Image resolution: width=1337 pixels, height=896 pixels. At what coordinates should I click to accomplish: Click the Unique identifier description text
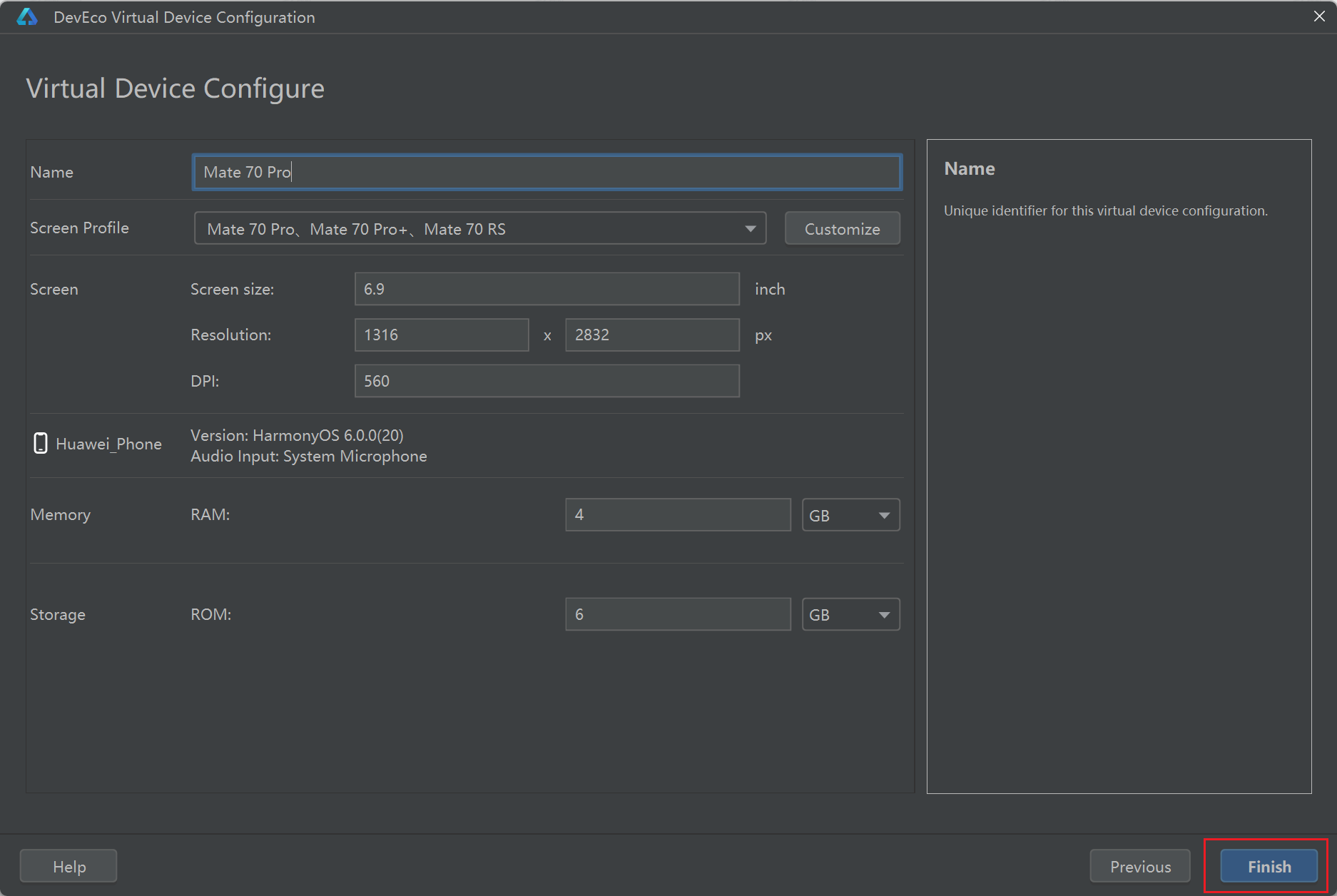(1106, 210)
